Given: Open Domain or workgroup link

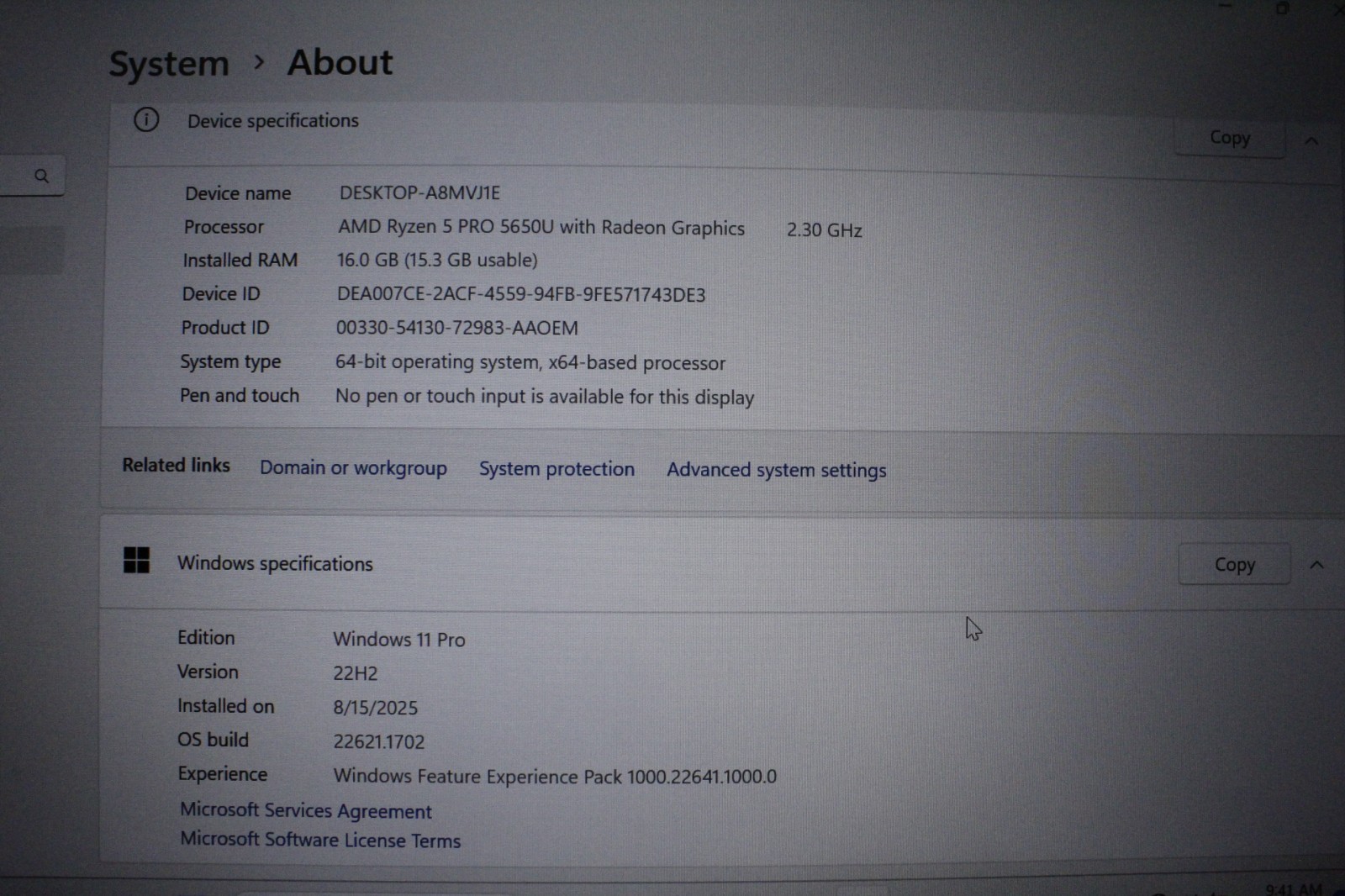Looking at the screenshot, I should (x=353, y=468).
